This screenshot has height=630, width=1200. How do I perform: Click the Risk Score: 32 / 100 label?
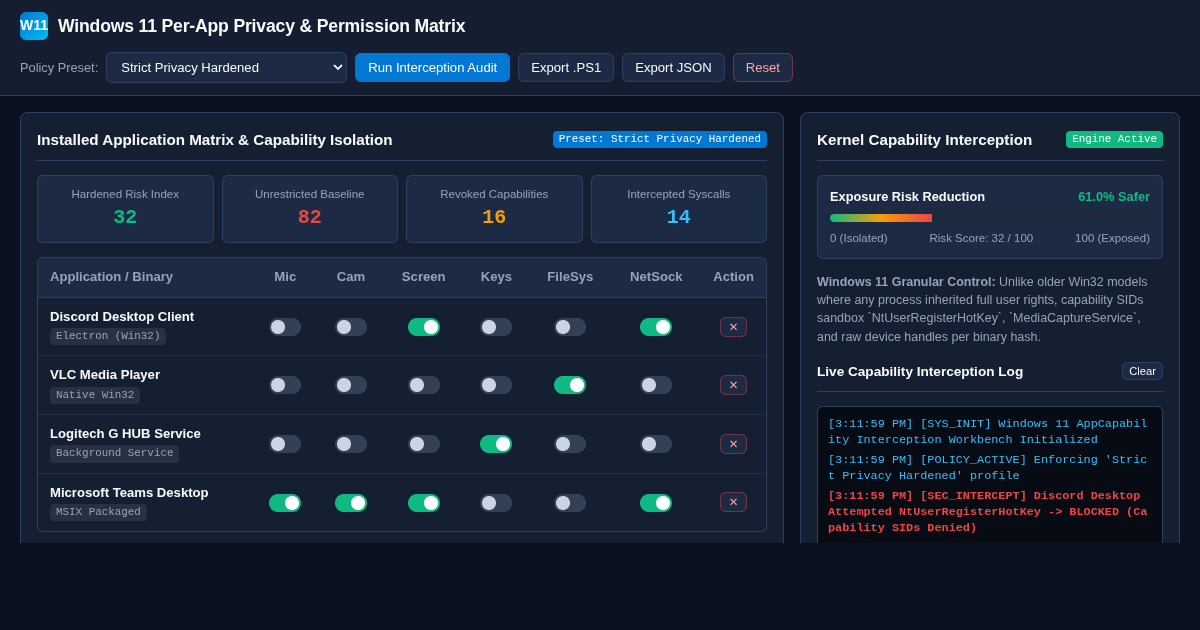click(x=981, y=238)
